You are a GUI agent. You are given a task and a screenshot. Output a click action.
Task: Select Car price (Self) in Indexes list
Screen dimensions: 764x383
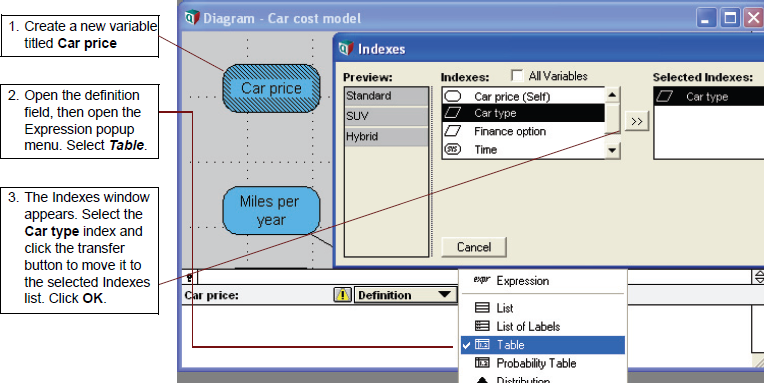[x=523, y=96]
